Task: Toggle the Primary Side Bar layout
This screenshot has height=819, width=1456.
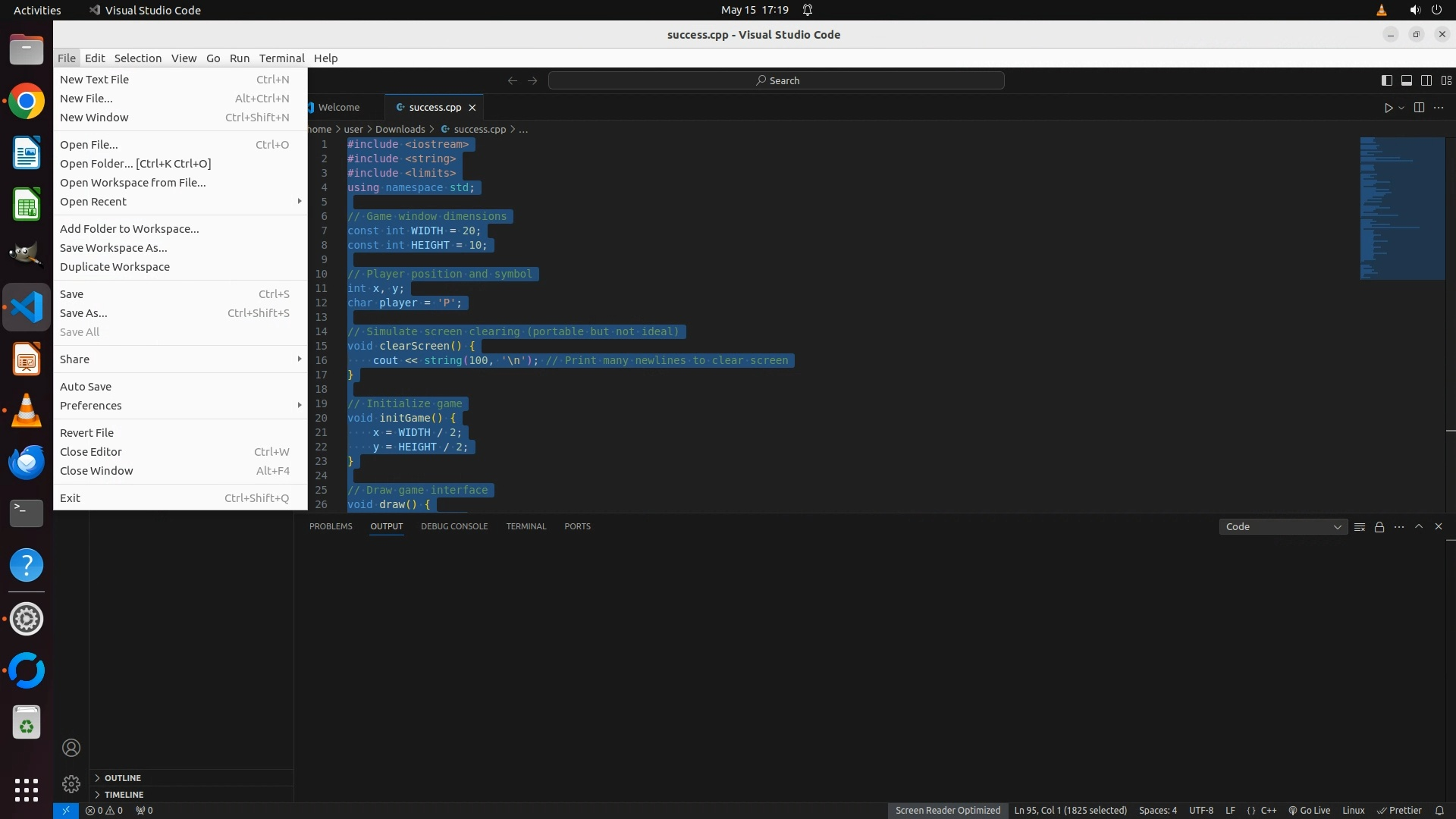Action: (x=1386, y=80)
